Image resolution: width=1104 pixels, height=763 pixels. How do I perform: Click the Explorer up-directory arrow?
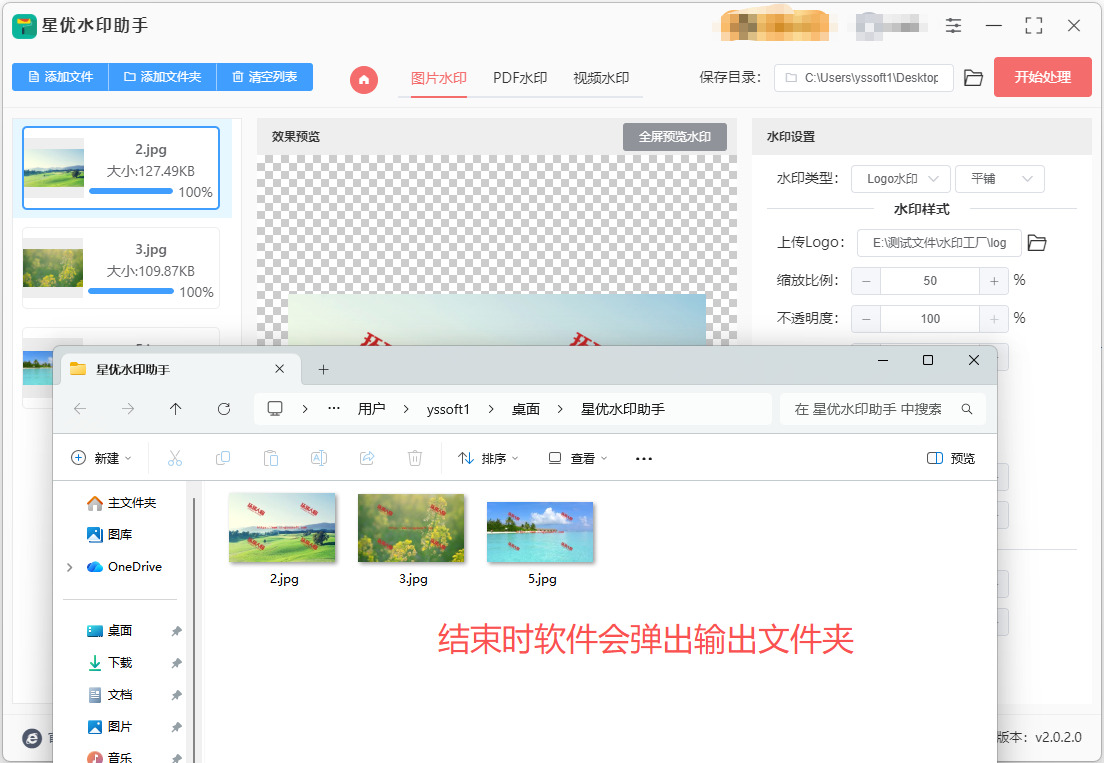click(176, 409)
